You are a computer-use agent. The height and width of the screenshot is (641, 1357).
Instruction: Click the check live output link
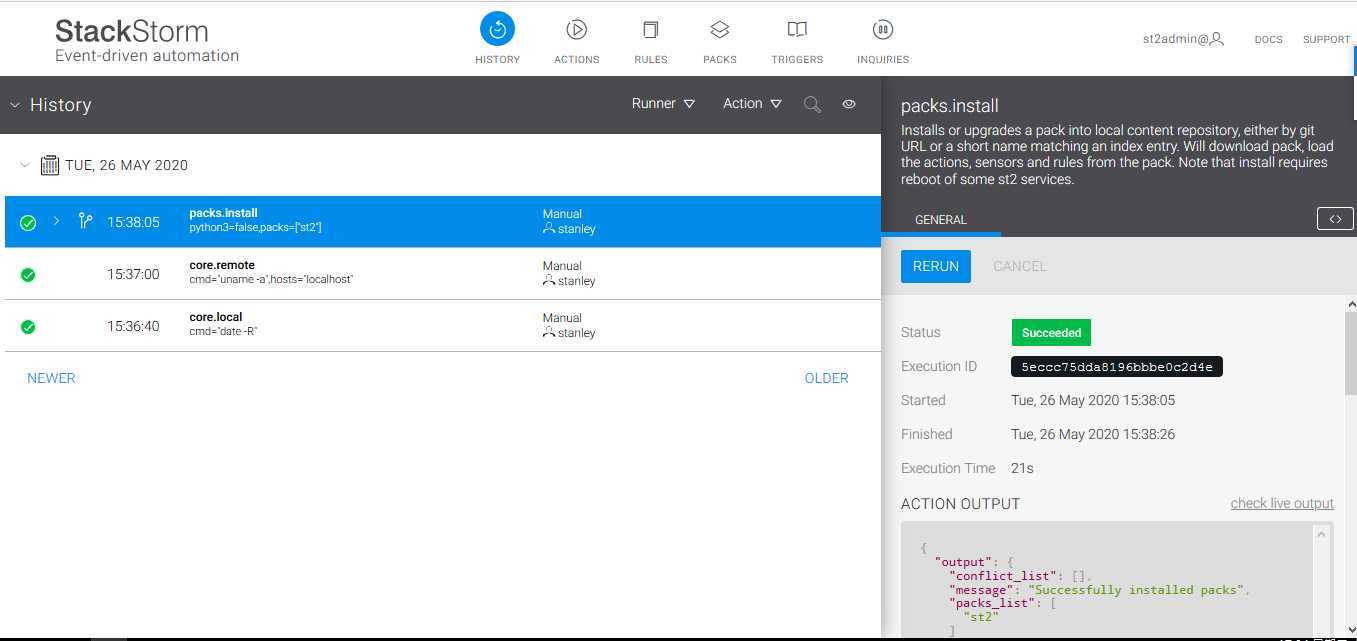tap(1282, 503)
